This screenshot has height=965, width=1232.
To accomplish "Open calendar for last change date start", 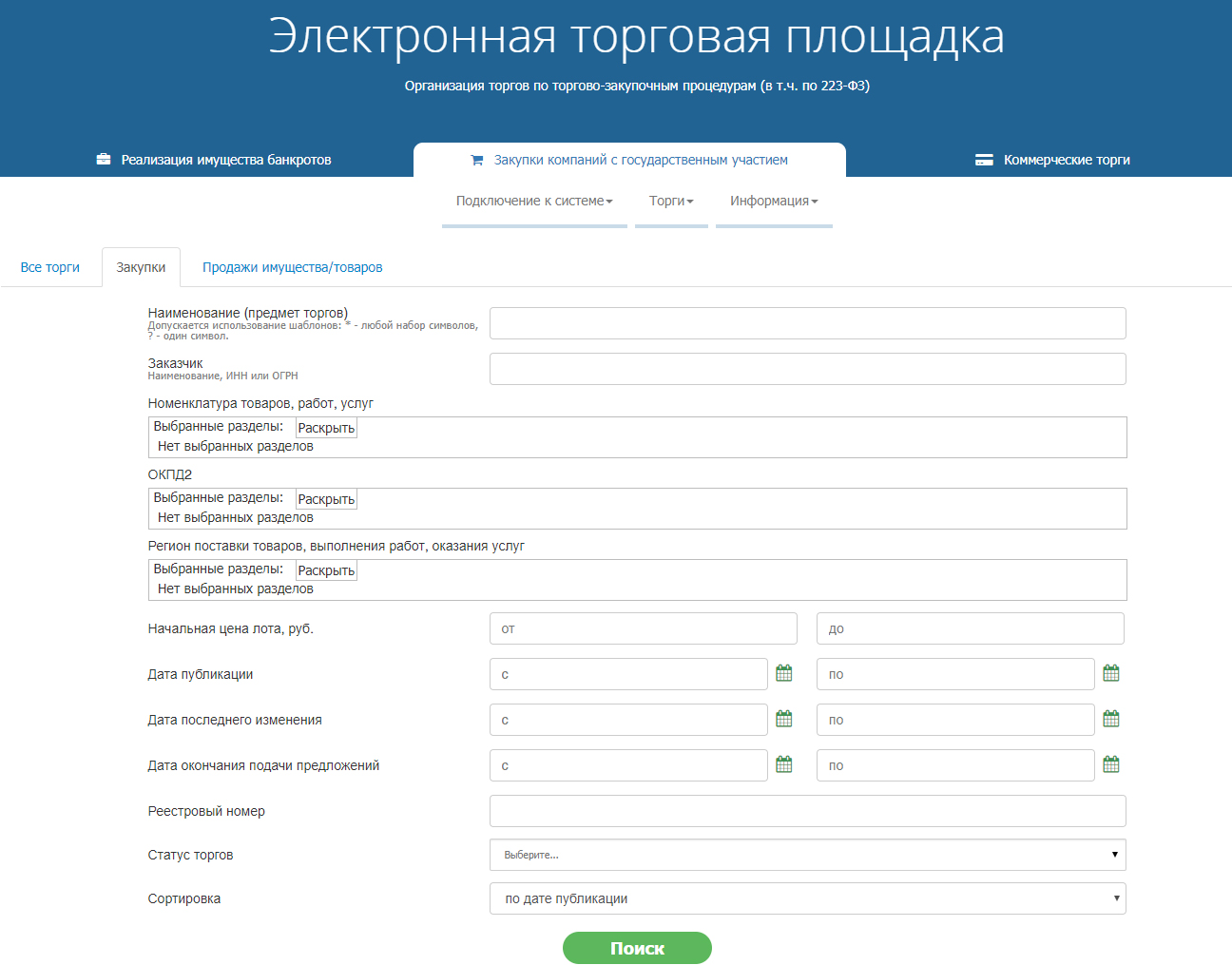I will pos(784,719).
